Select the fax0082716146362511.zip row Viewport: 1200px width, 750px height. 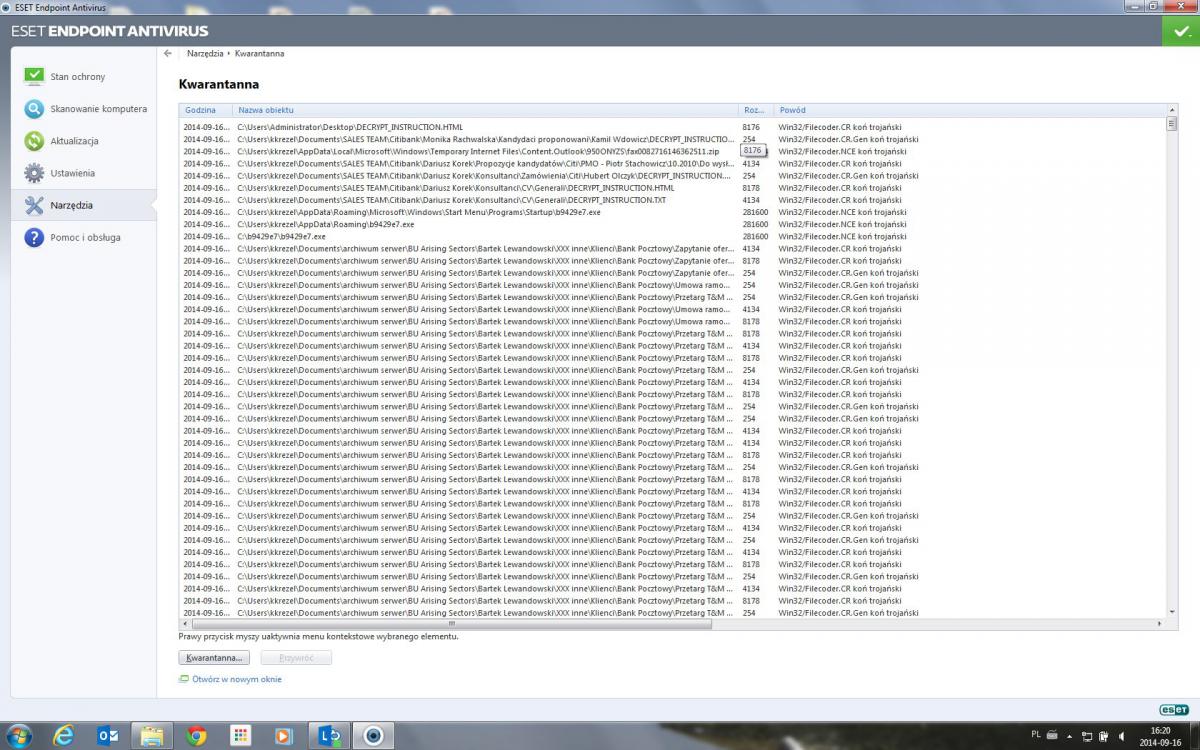tap(673, 151)
